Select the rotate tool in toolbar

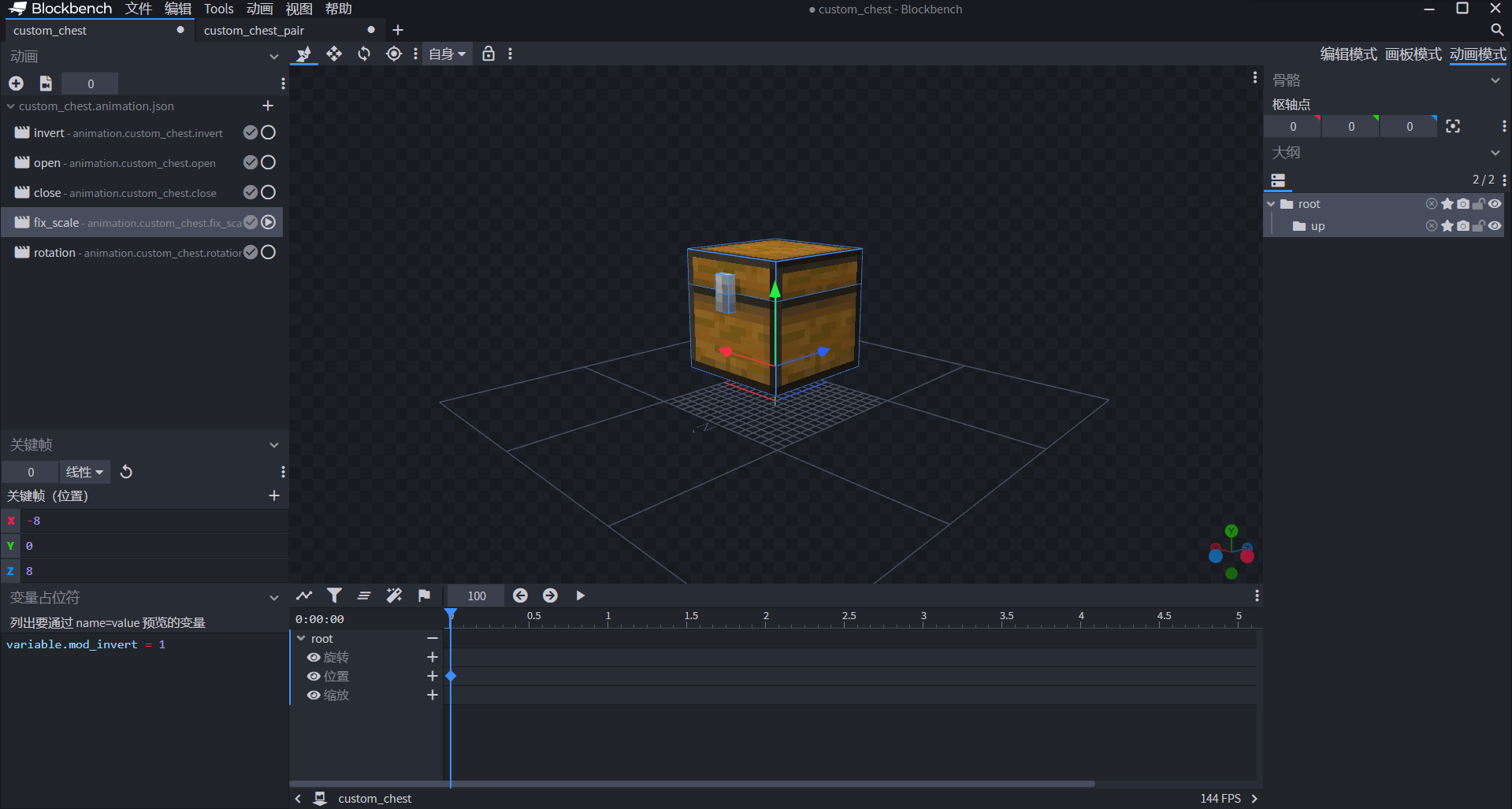[364, 54]
